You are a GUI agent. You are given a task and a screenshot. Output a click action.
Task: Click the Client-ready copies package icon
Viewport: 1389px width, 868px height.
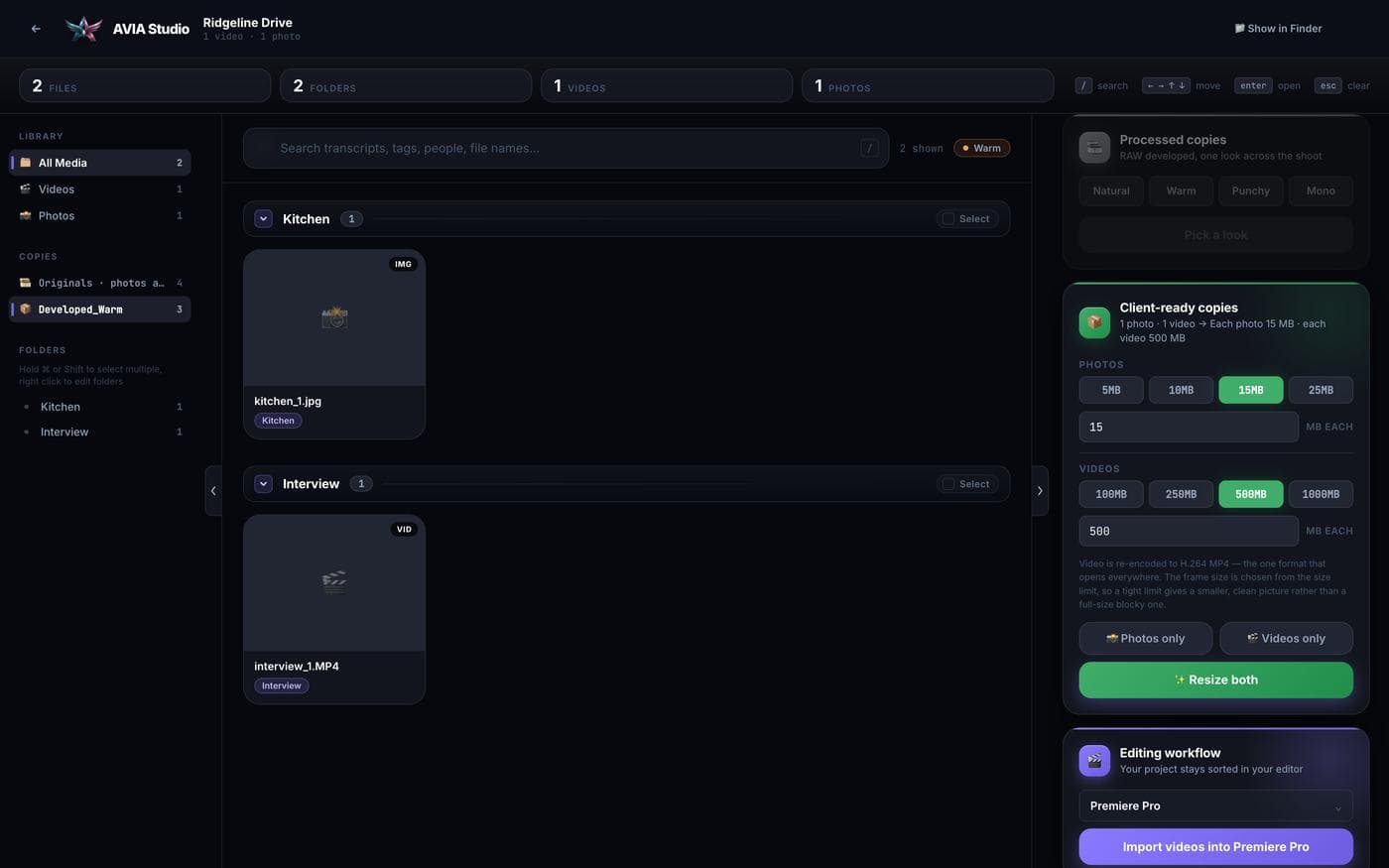(1094, 322)
